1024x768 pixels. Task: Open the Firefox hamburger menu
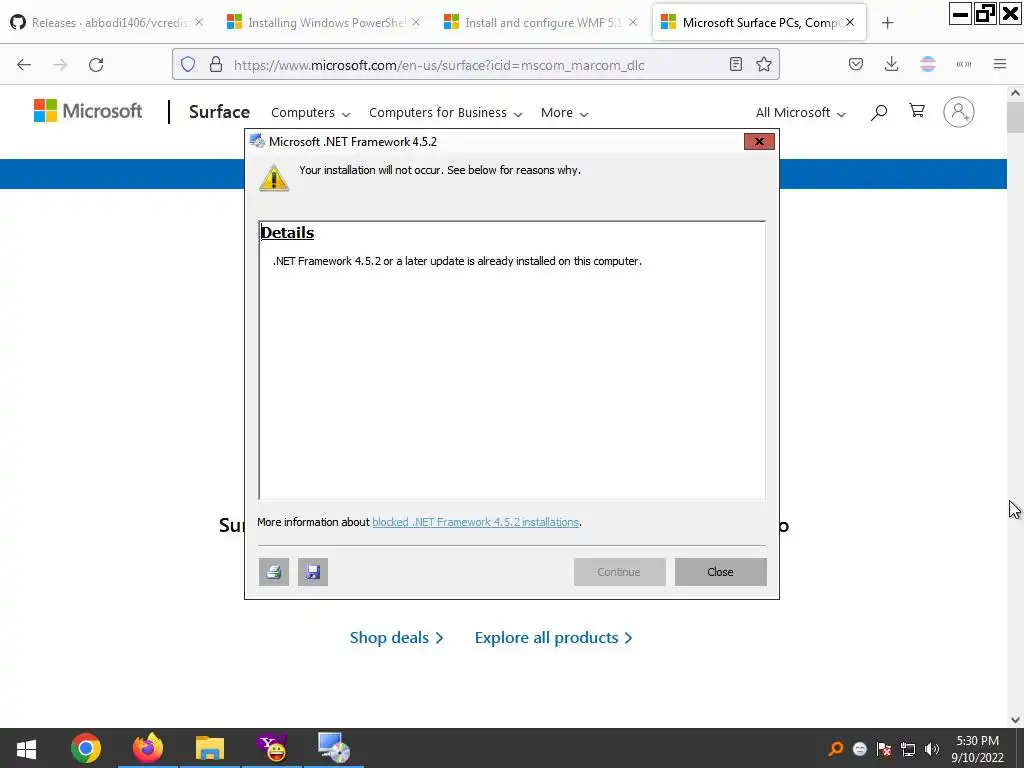[1000, 64]
